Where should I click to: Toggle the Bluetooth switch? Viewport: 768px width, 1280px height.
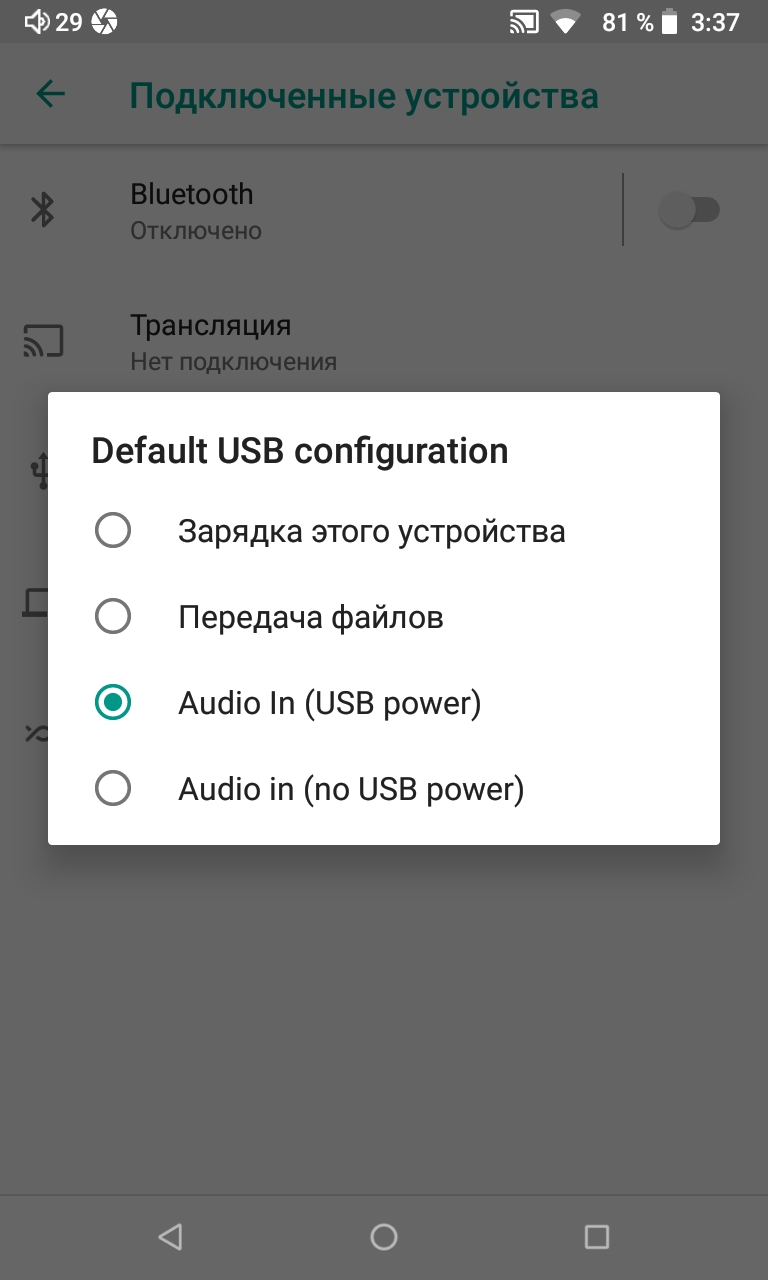pyautogui.click(x=689, y=210)
